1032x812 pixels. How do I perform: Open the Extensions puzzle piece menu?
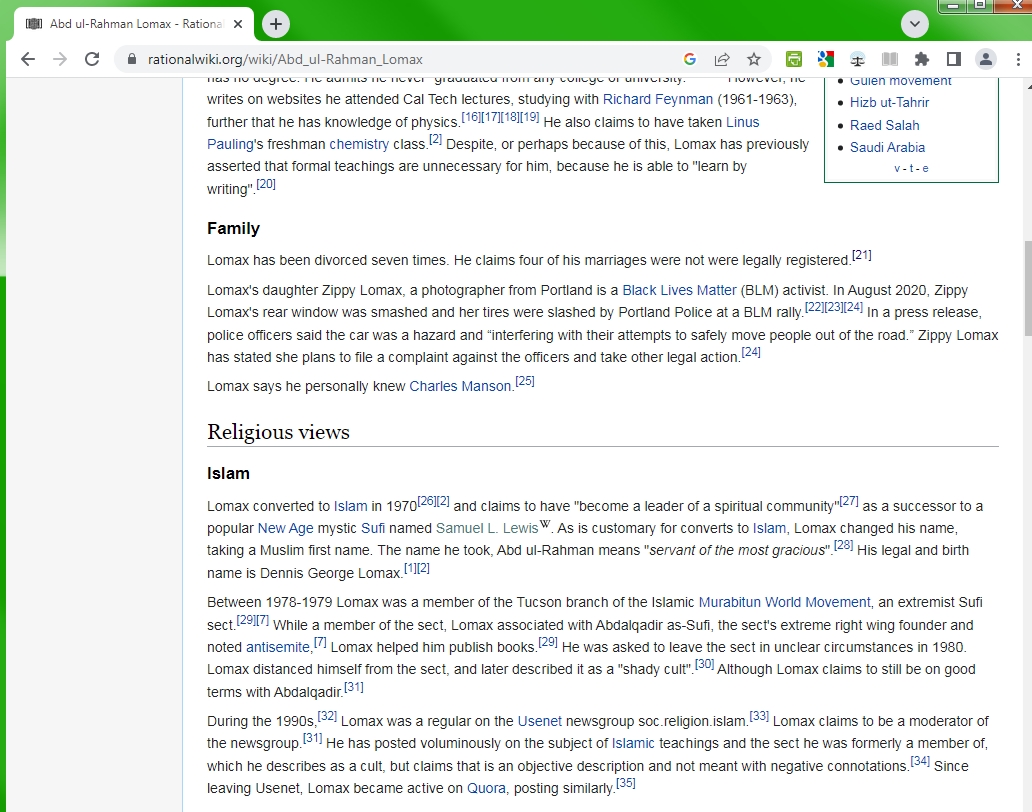pyautogui.click(x=922, y=59)
